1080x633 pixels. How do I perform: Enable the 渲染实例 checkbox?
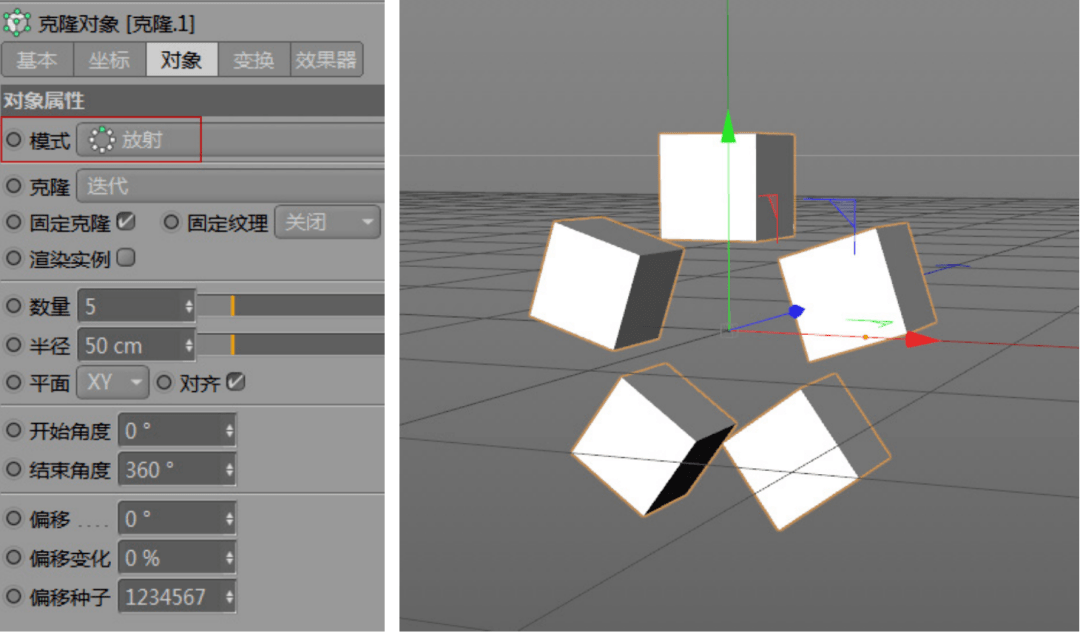click(126, 258)
